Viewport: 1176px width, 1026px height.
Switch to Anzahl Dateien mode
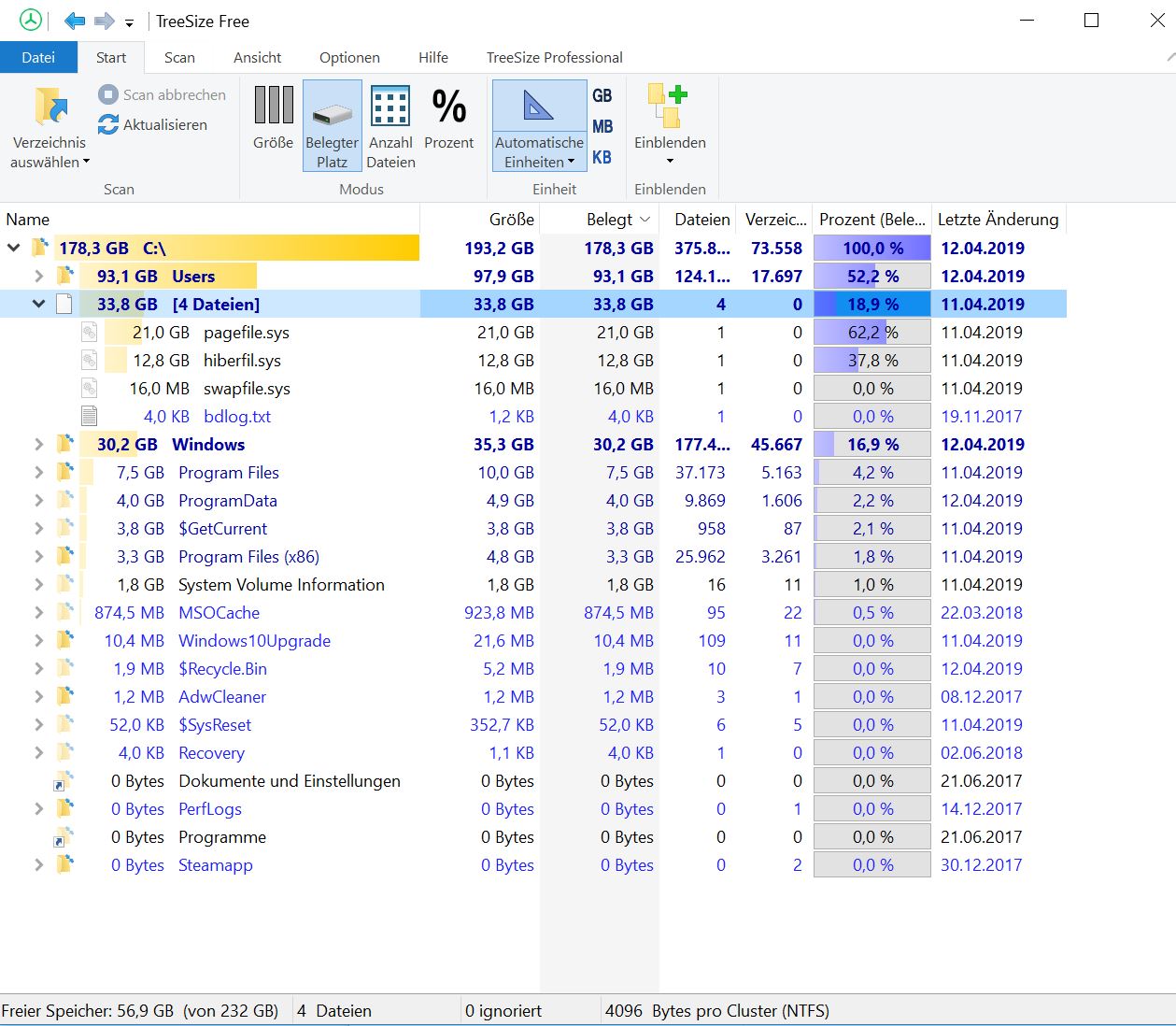pos(390,126)
